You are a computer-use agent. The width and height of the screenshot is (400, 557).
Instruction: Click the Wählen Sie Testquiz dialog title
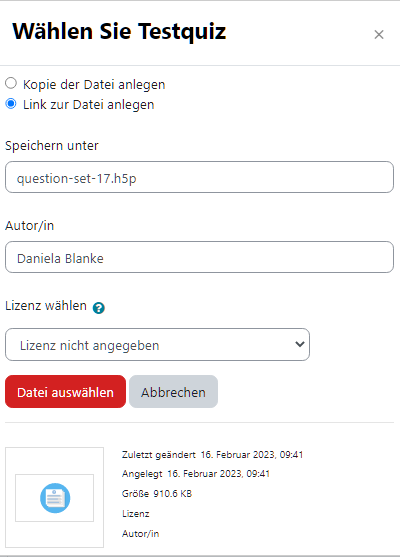coord(119,32)
